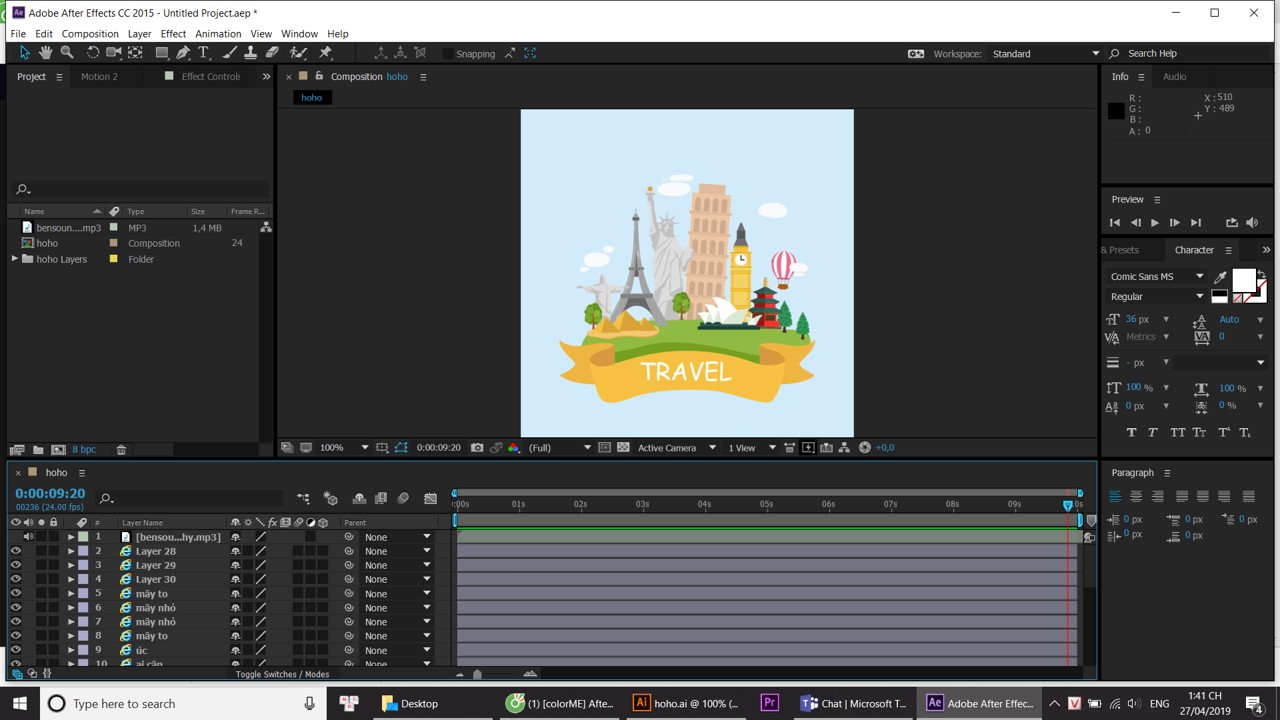Open the Composition menu
Image resolution: width=1280 pixels, height=720 pixels.
coord(90,34)
